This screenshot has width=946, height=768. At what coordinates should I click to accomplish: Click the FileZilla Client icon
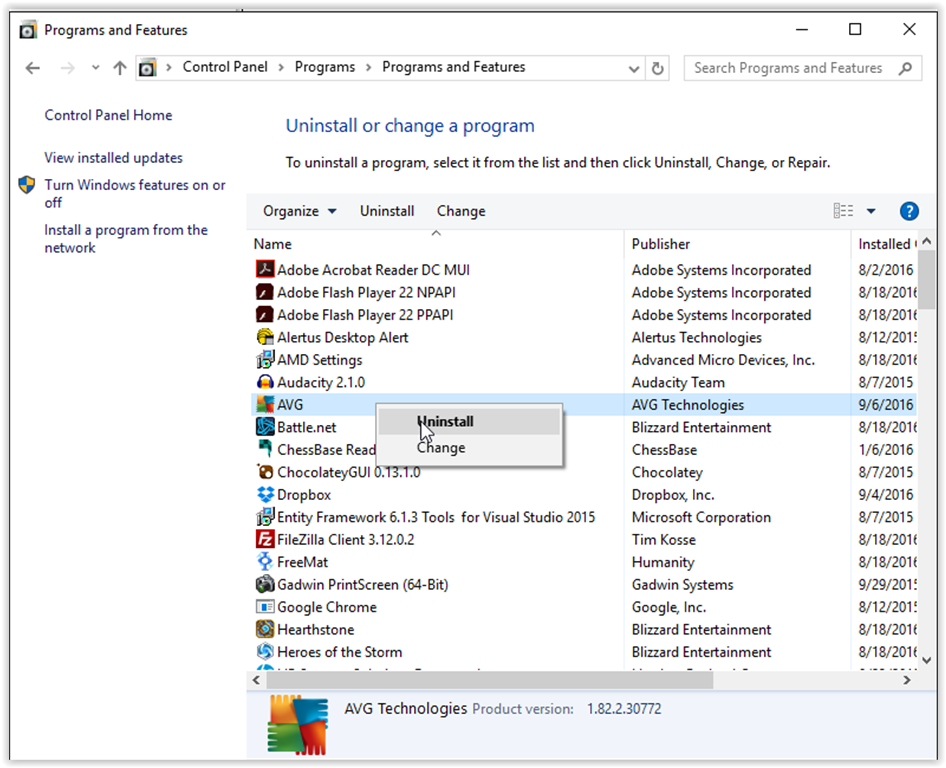265,539
